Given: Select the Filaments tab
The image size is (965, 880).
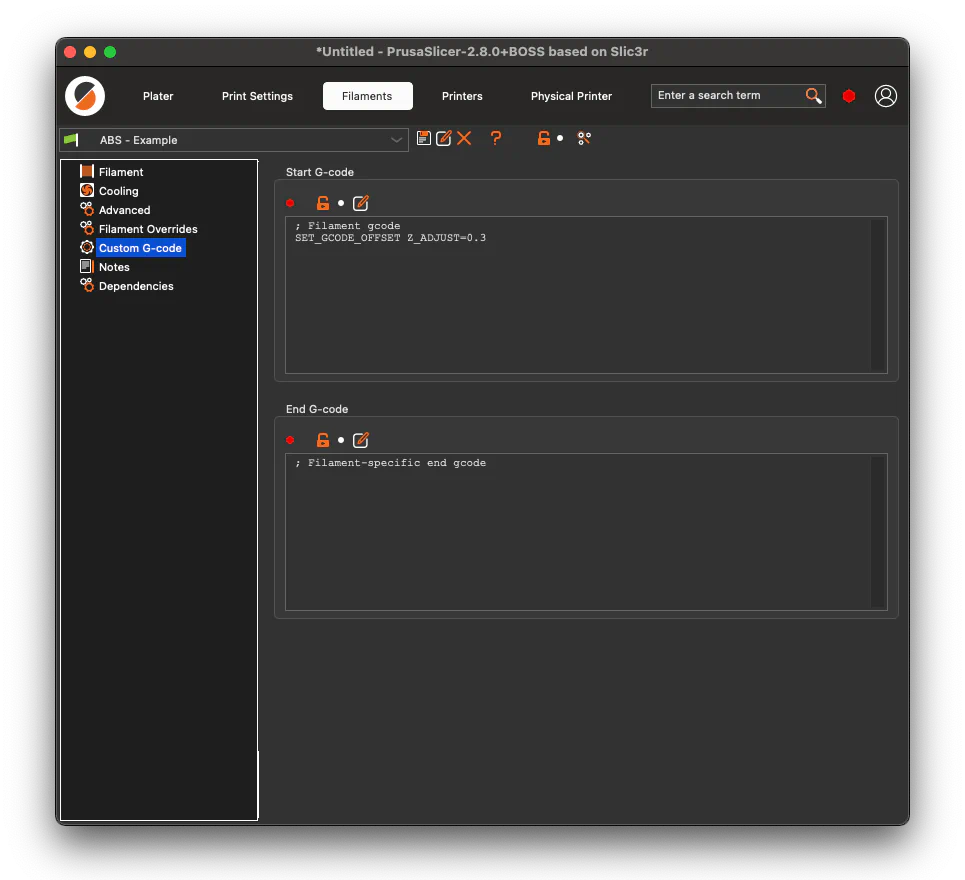Looking at the screenshot, I should pos(367,96).
